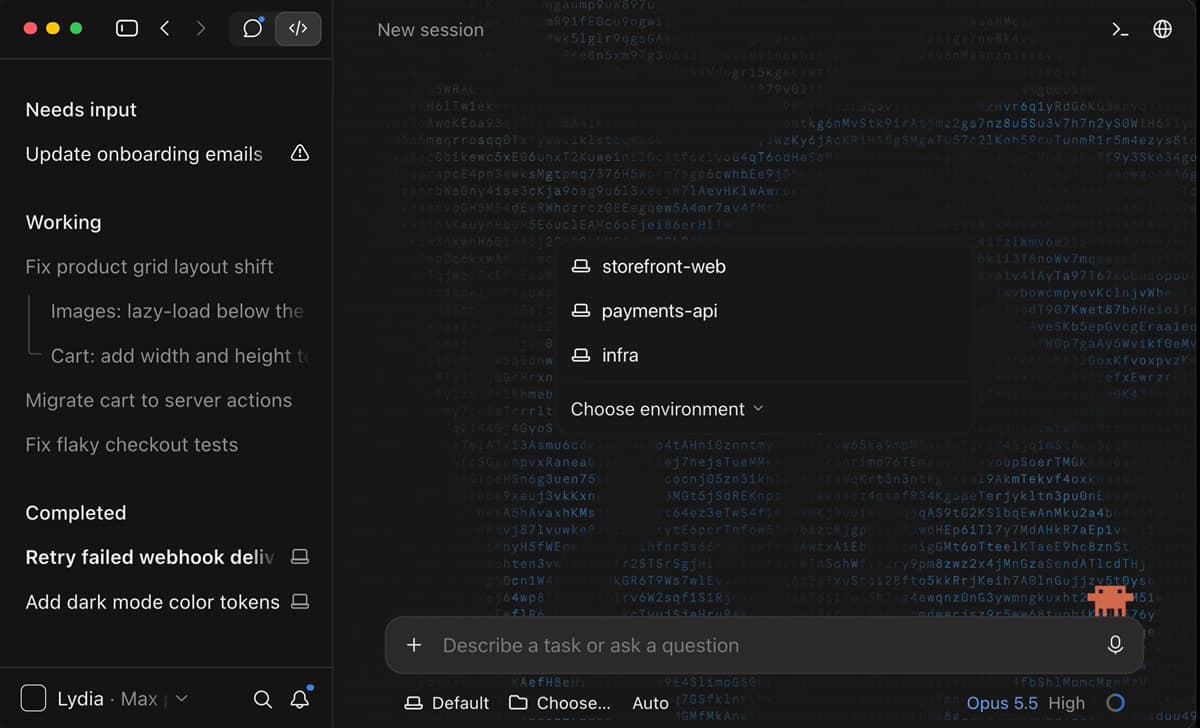The height and width of the screenshot is (728, 1200).
Task: Toggle the sidebar panel icon
Action: coord(127,29)
